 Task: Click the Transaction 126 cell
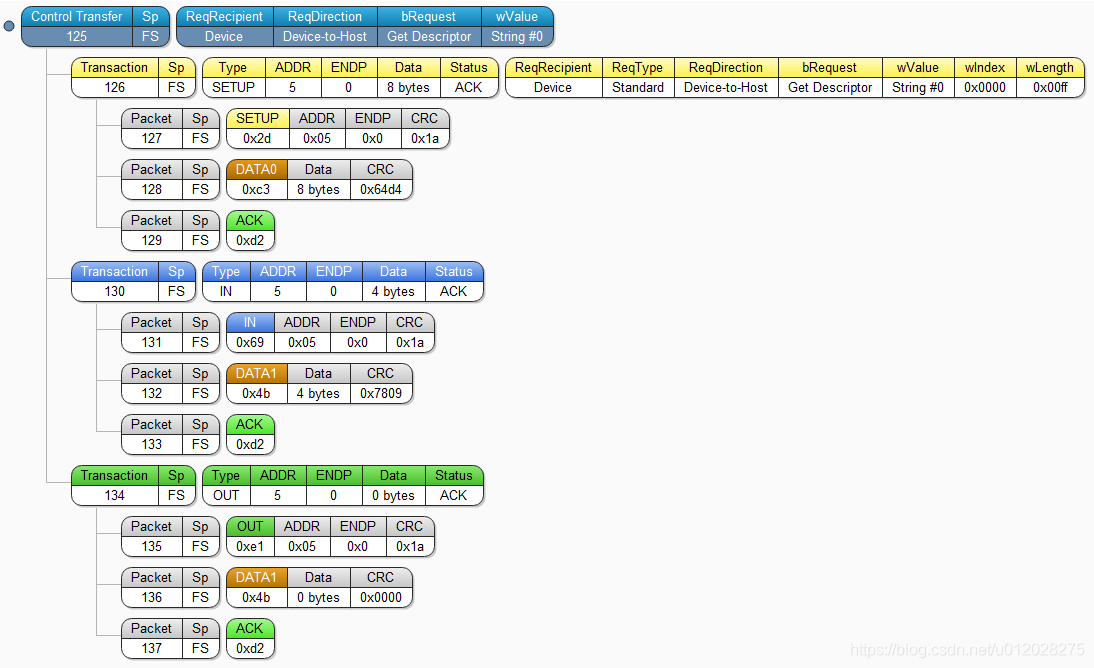click(115, 77)
